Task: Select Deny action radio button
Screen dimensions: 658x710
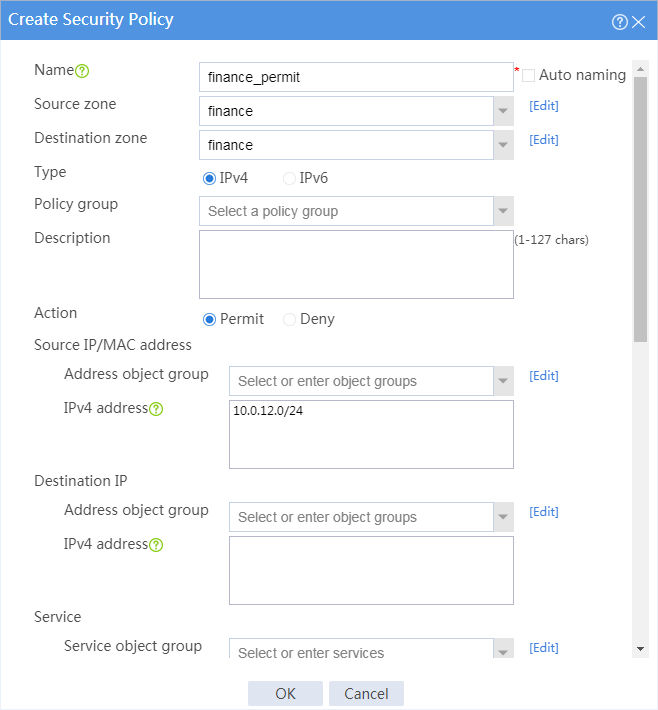Action: [289, 320]
